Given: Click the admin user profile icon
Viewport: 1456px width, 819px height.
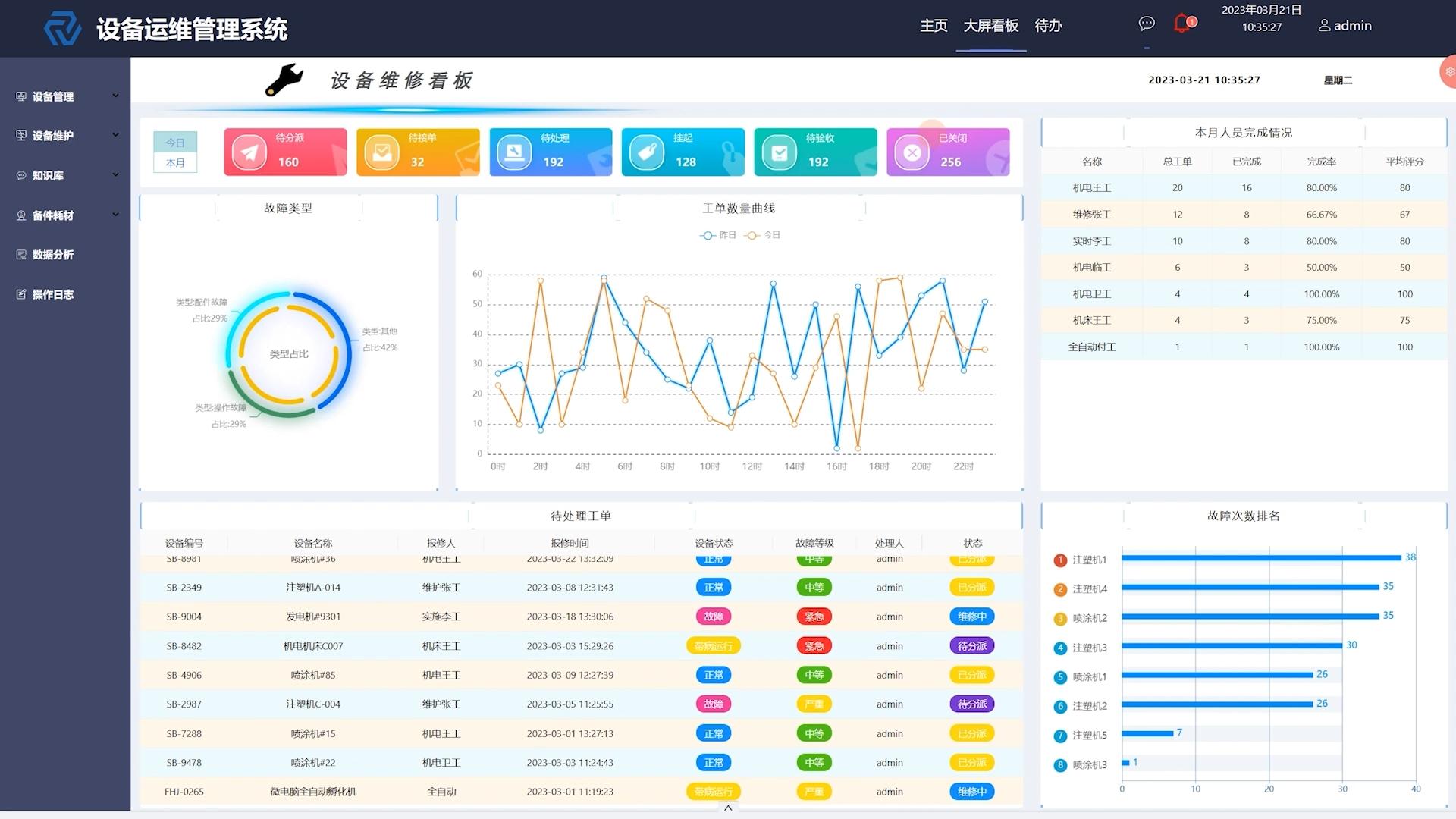Looking at the screenshot, I should 1324,25.
